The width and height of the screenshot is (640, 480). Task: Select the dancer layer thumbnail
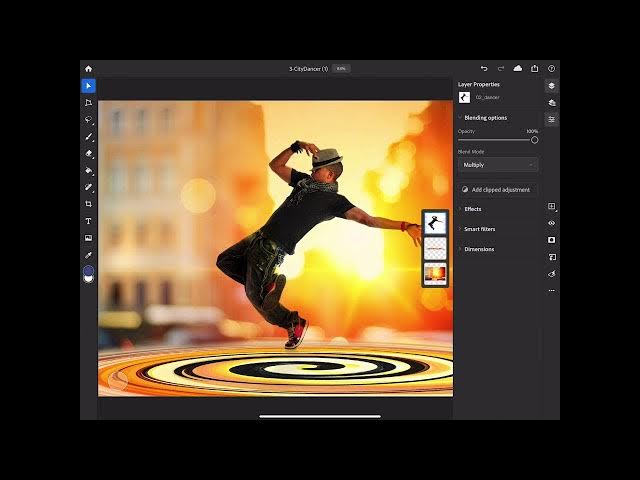point(435,223)
